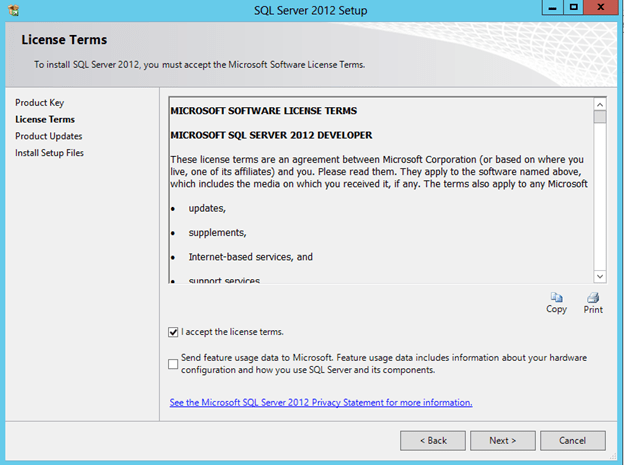Maximize the SQL Server 2012 Setup window
Screen dimensions: 624x465
click(574, 8)
